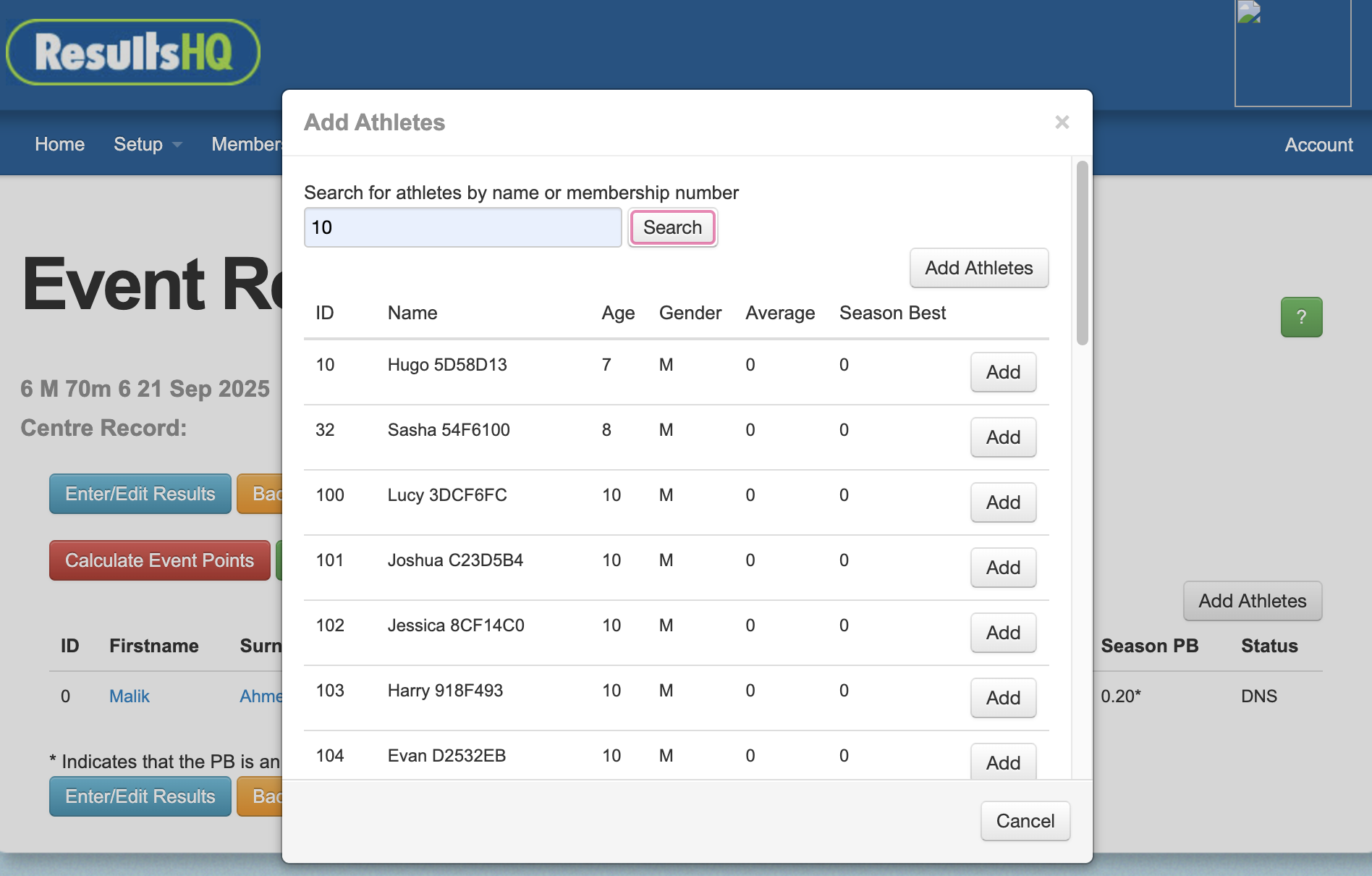Screen dimensions: 1372x876
Task: Open the Home menu item
Action: (x=59, y=144)
